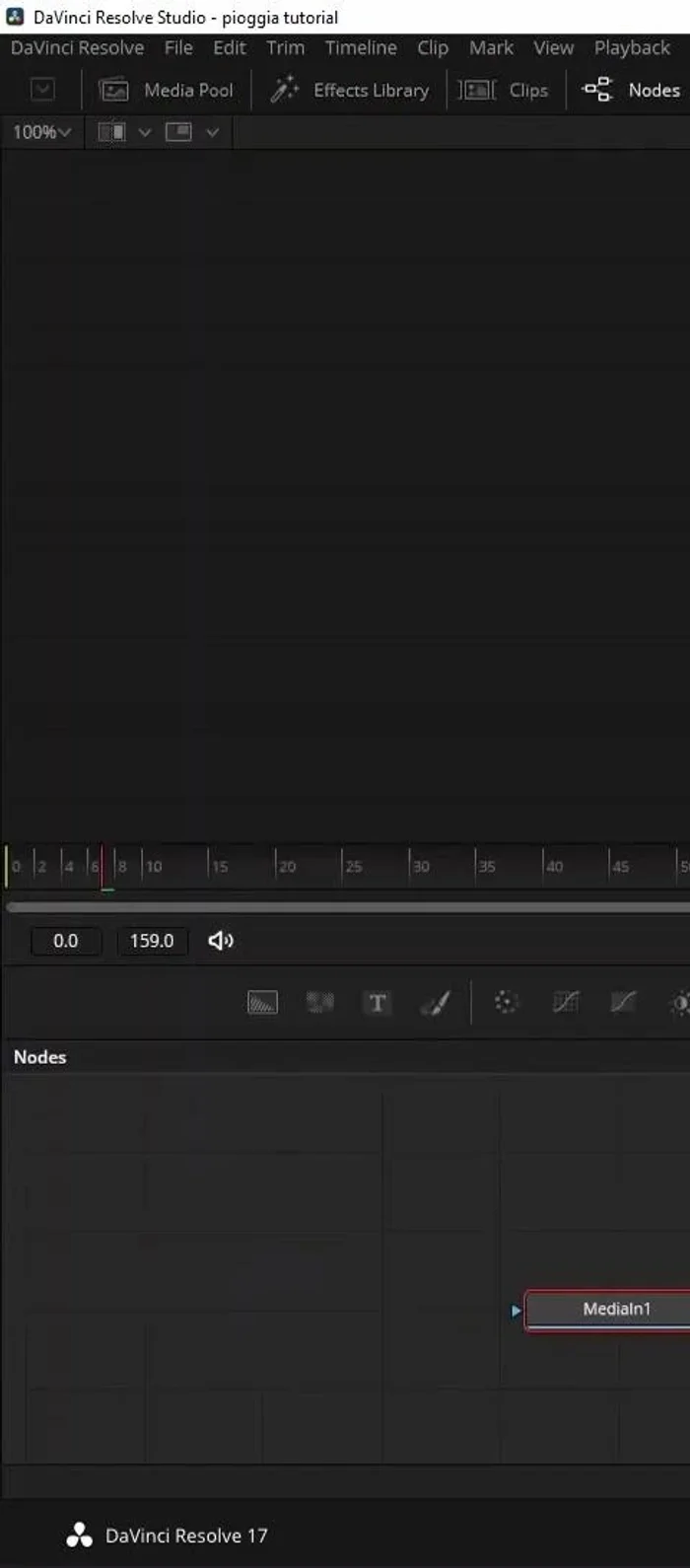Toggle the Clips panel button
The image size is (690, 1568).
[504, 90]
